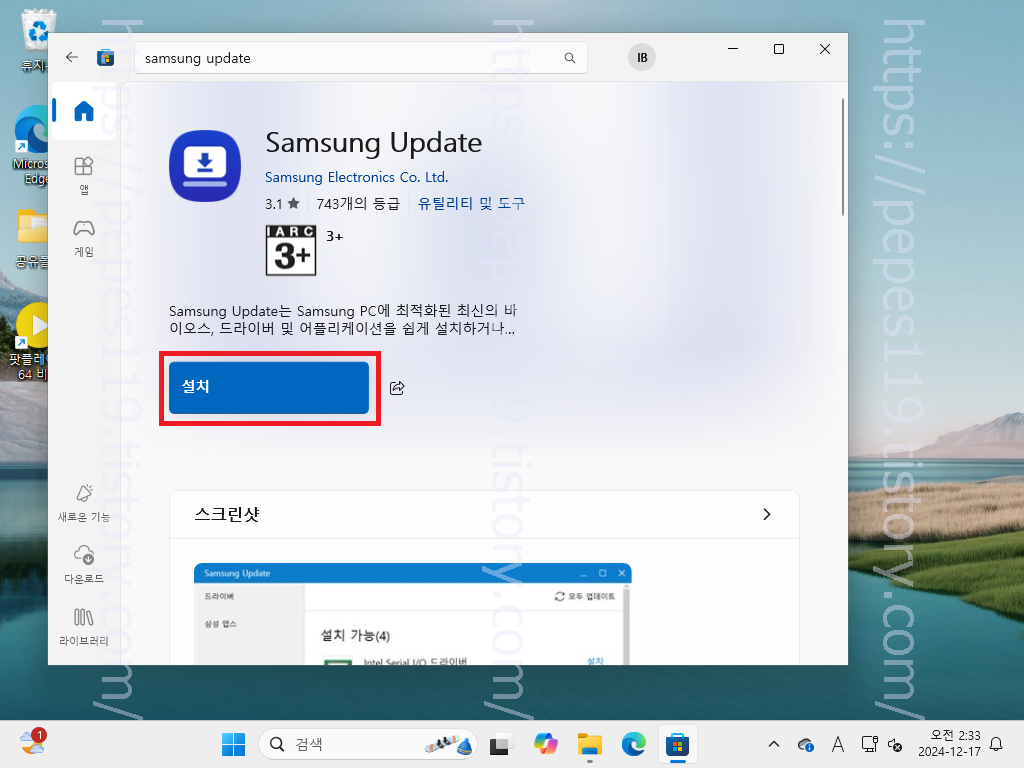The height and width of the screenshot is (768, 1024).
Task: Open Downloads (다운로드) in sidebar
Action: (x=84, y=564)
